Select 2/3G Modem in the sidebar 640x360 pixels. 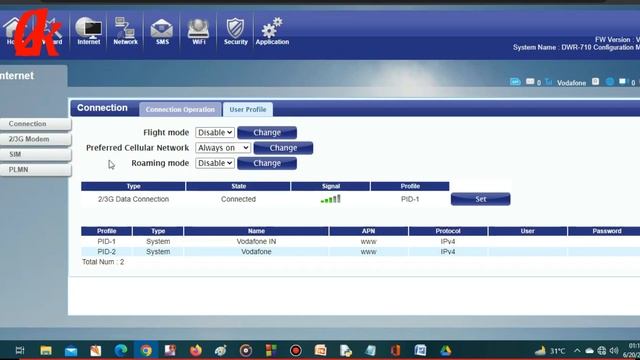[x=36, y=139]
